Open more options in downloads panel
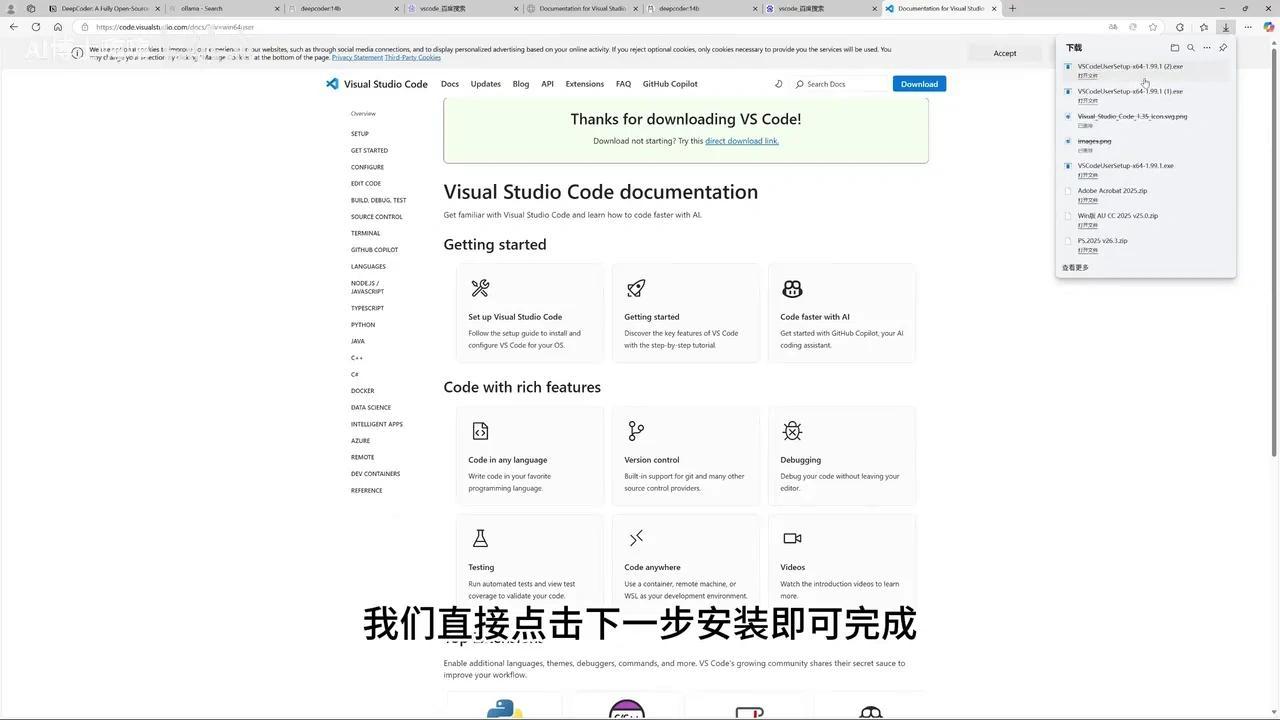 click(x=1207, y=47)
